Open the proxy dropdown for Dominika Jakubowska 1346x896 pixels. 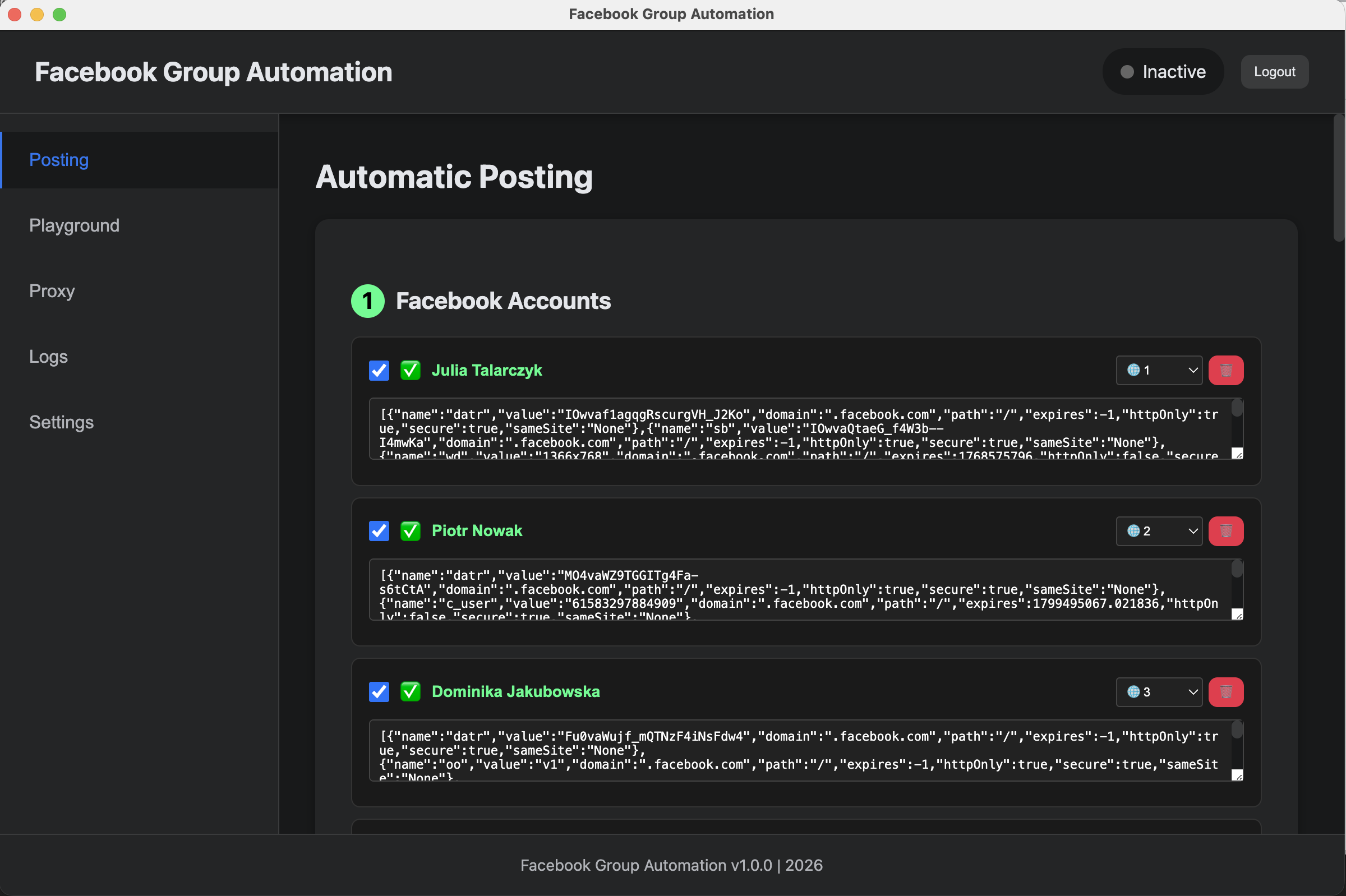(1159, 692)
